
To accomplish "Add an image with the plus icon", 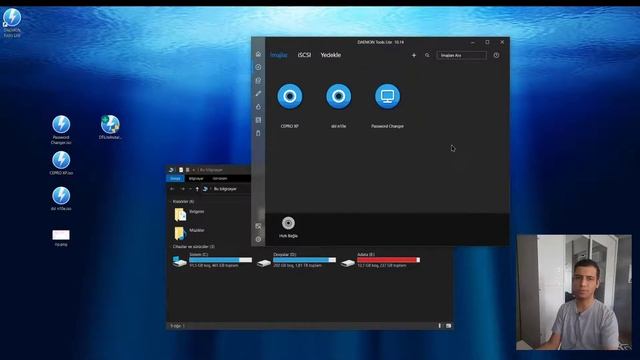I will [x=414, y=55].
